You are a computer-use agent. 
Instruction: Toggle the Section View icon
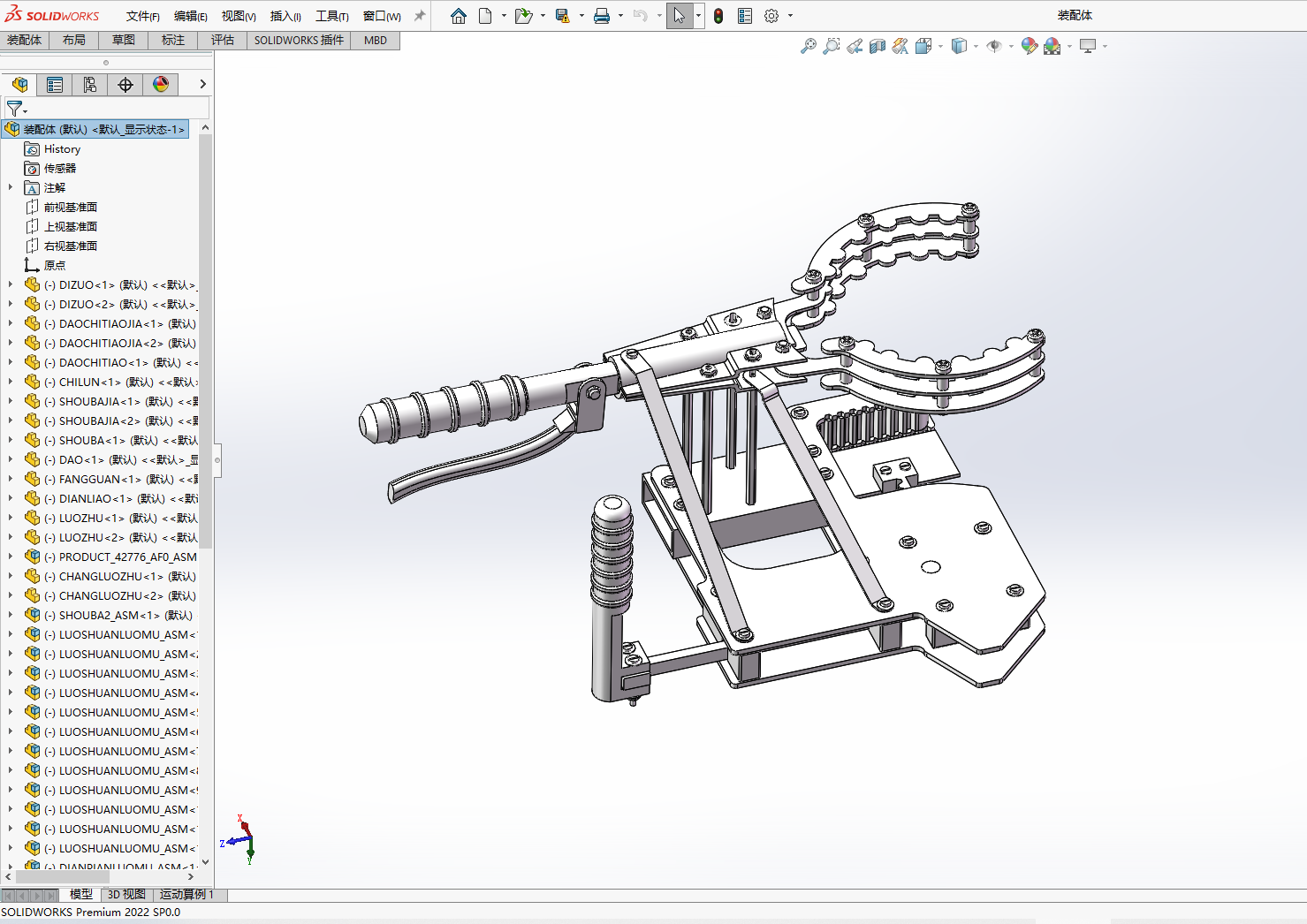tap(877, 46)
